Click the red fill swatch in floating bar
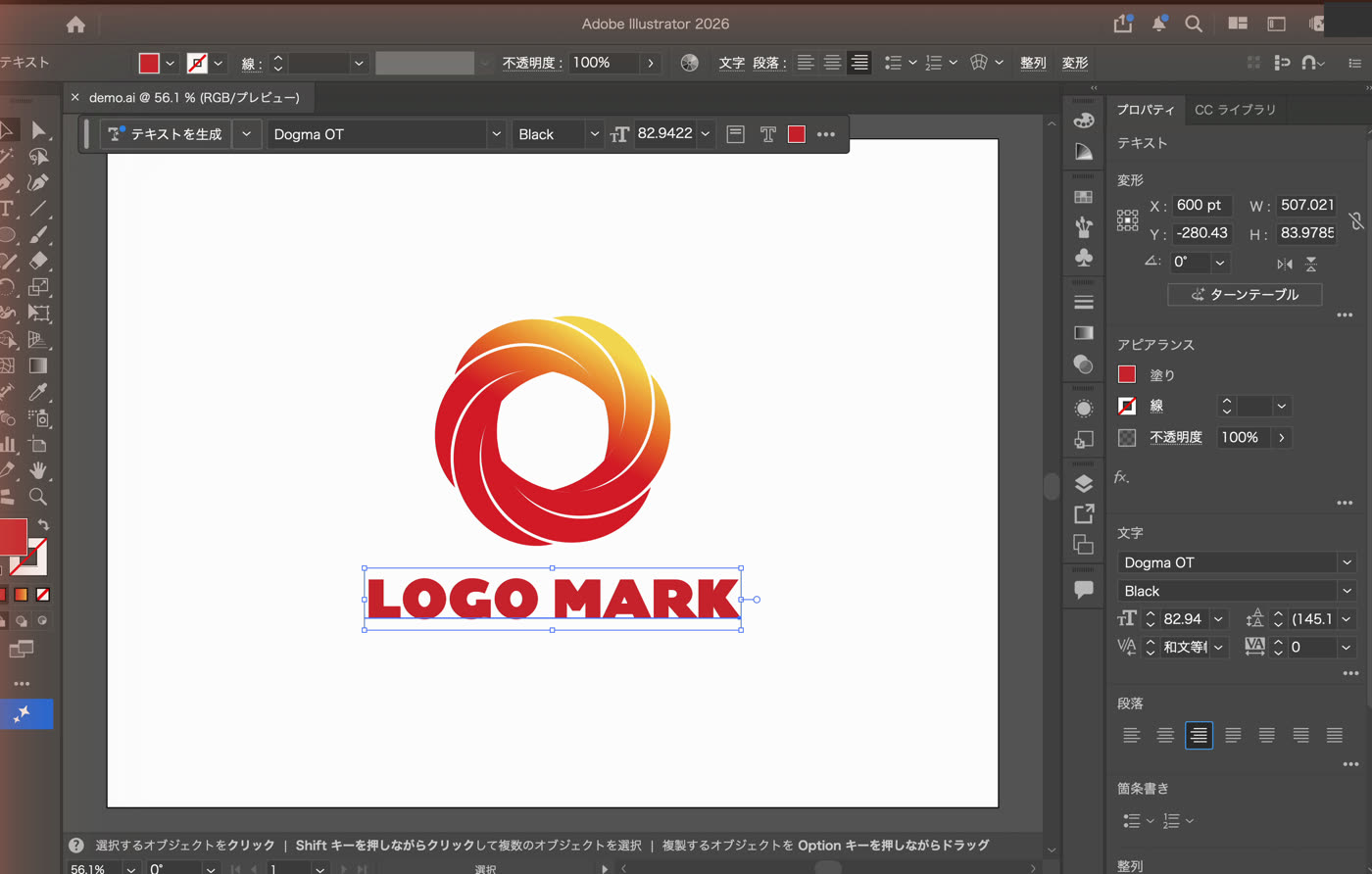 (797, 134)
